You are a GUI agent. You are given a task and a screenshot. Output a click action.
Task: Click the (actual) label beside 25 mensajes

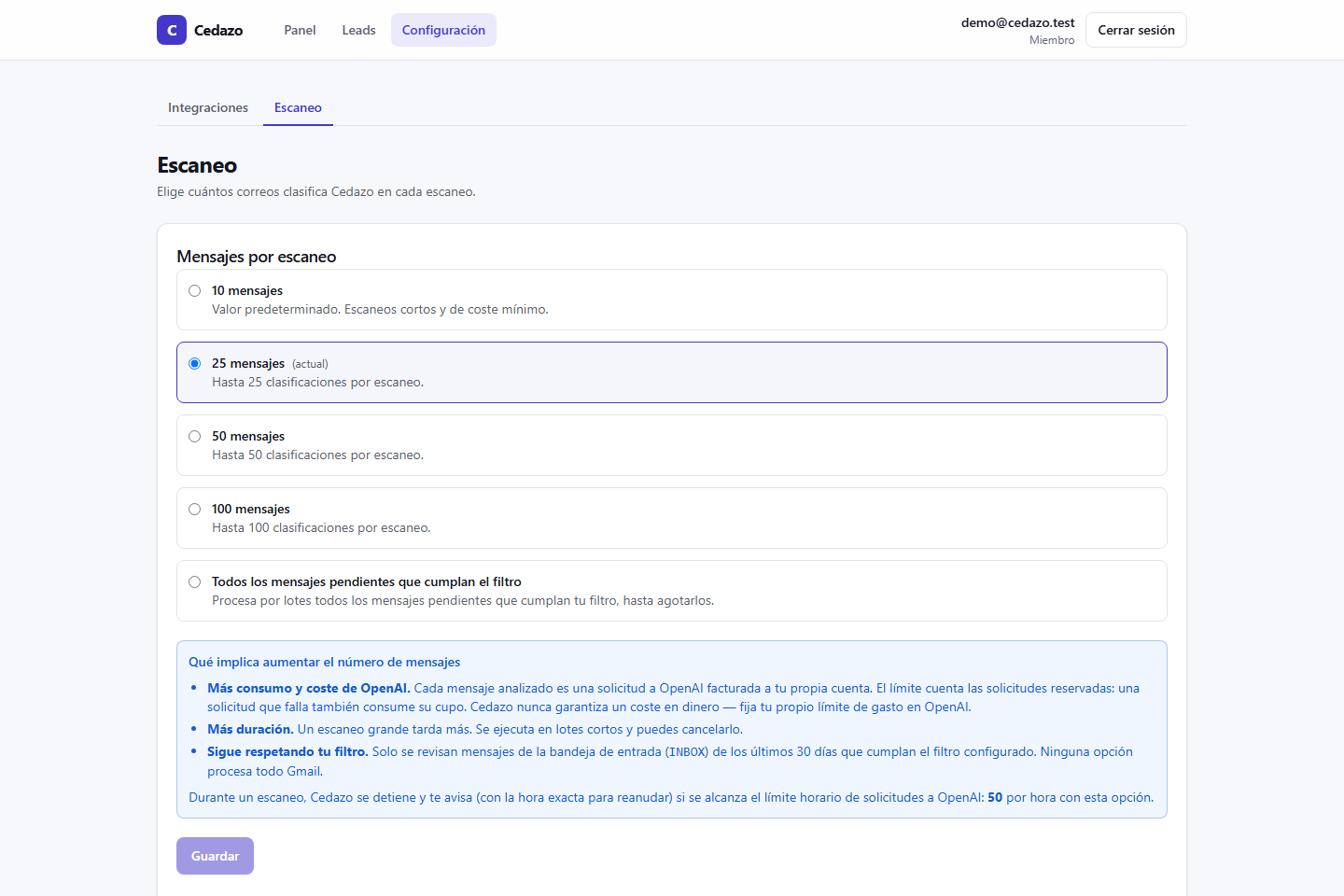pyautogui.click(x=310, y=364)
